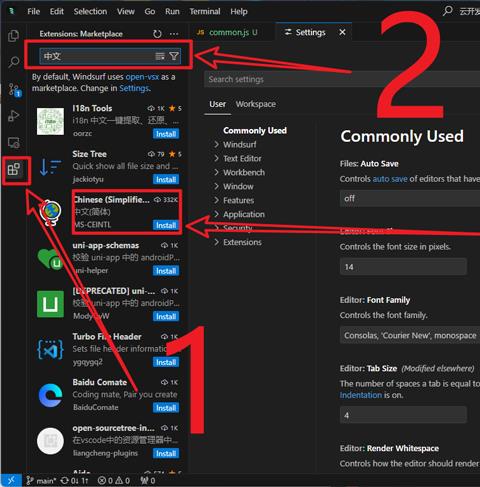The image size is (480, 487).
Task: Clear extension search results icon
Action: point(160,56)
